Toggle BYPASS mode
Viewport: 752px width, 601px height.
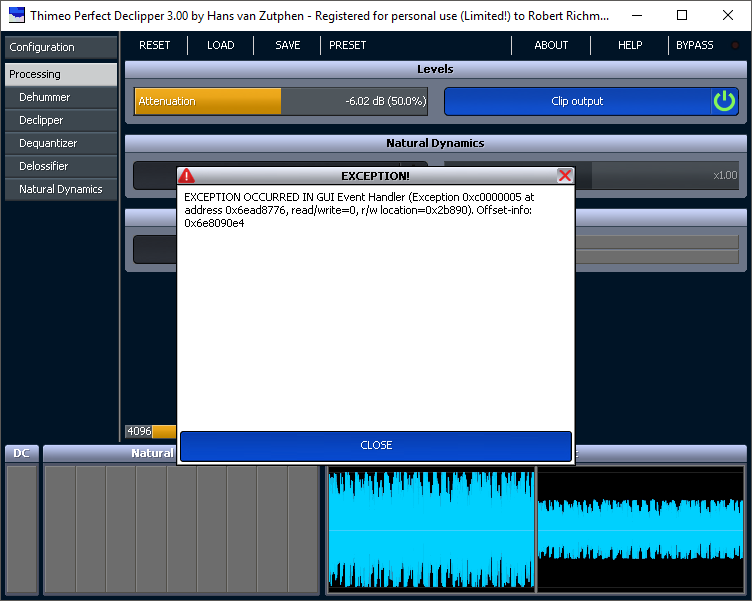pyautogui.click(x=694, y=45)
